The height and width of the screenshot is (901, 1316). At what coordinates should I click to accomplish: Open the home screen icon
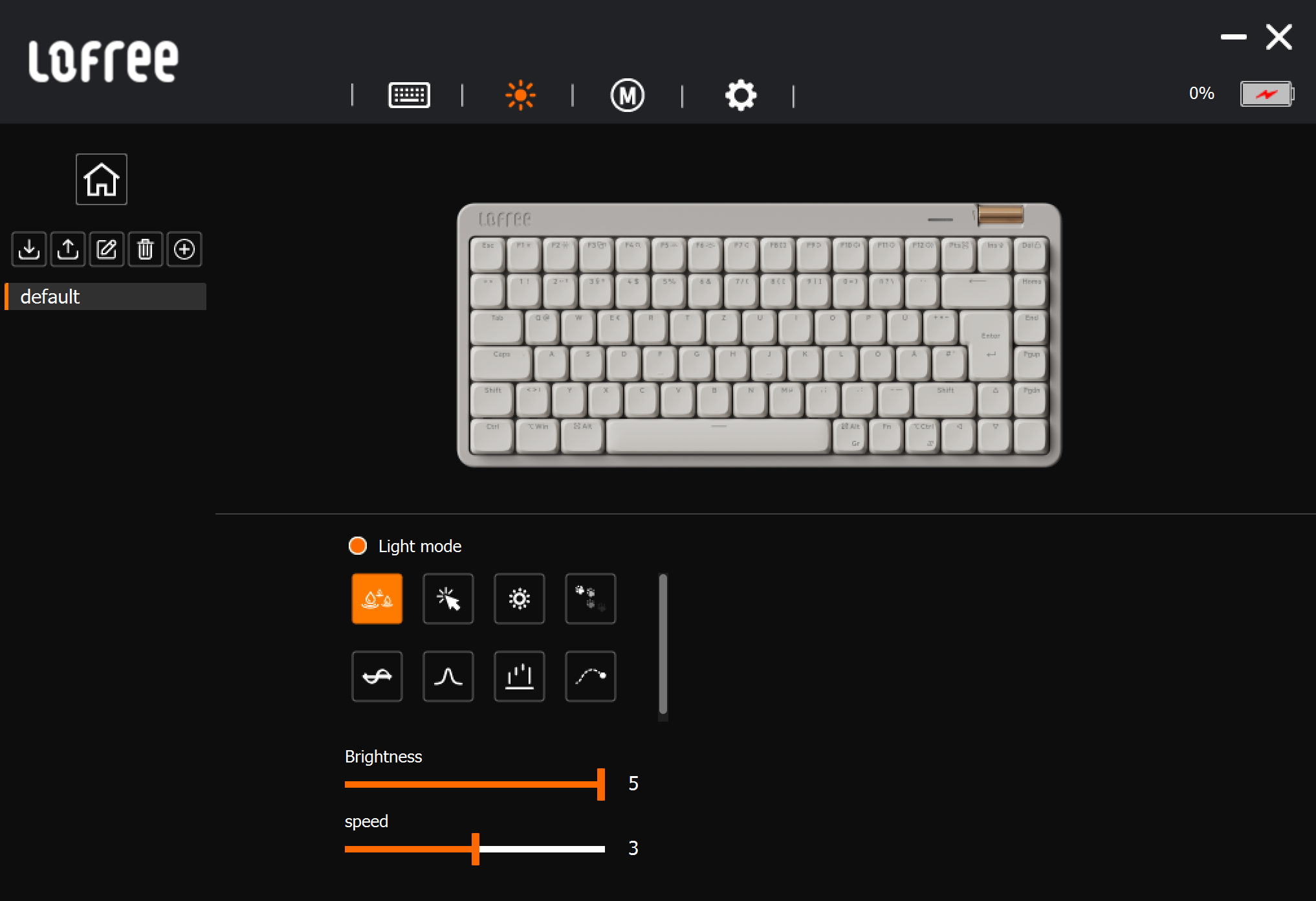(x=102, y=179)
